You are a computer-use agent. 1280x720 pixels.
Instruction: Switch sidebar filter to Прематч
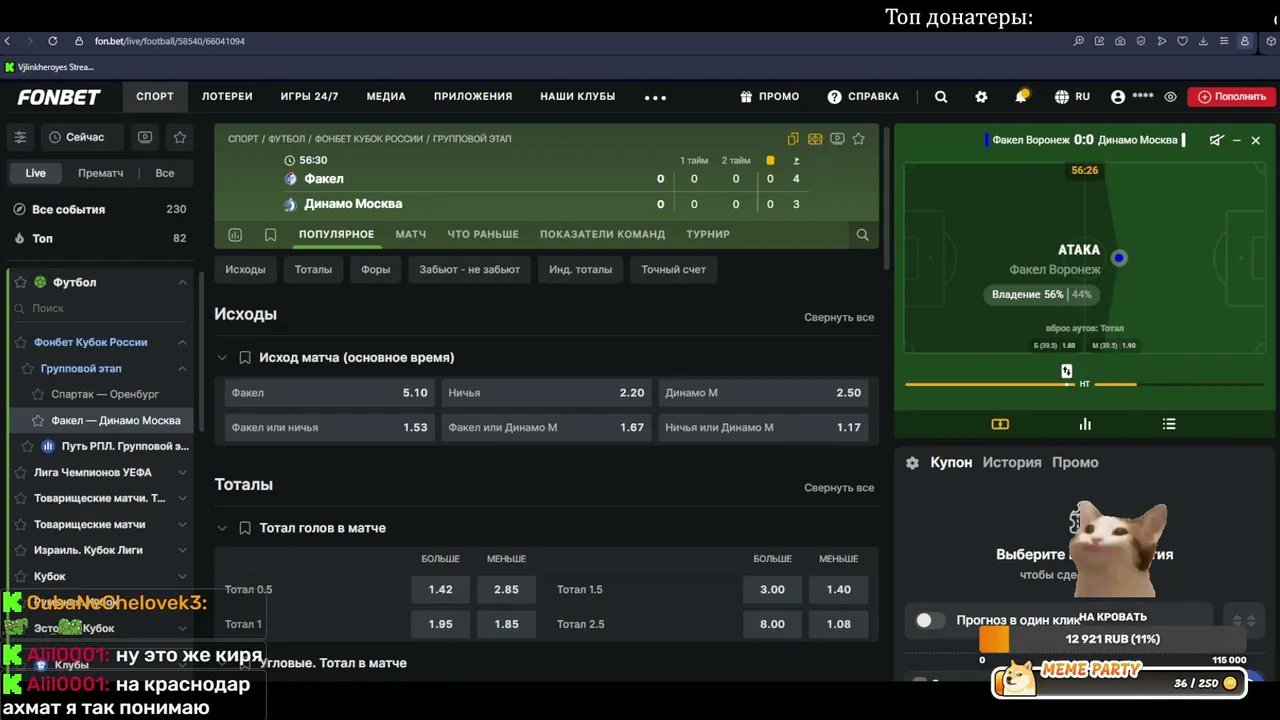(101, 173)
